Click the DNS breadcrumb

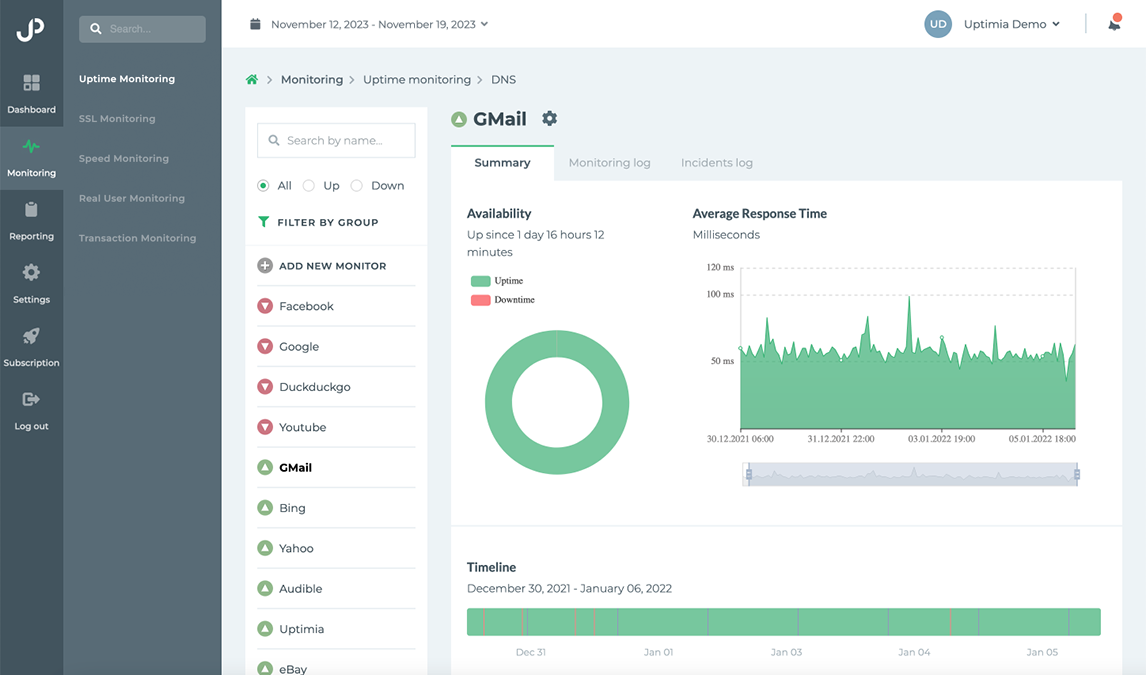pos(504,80)
